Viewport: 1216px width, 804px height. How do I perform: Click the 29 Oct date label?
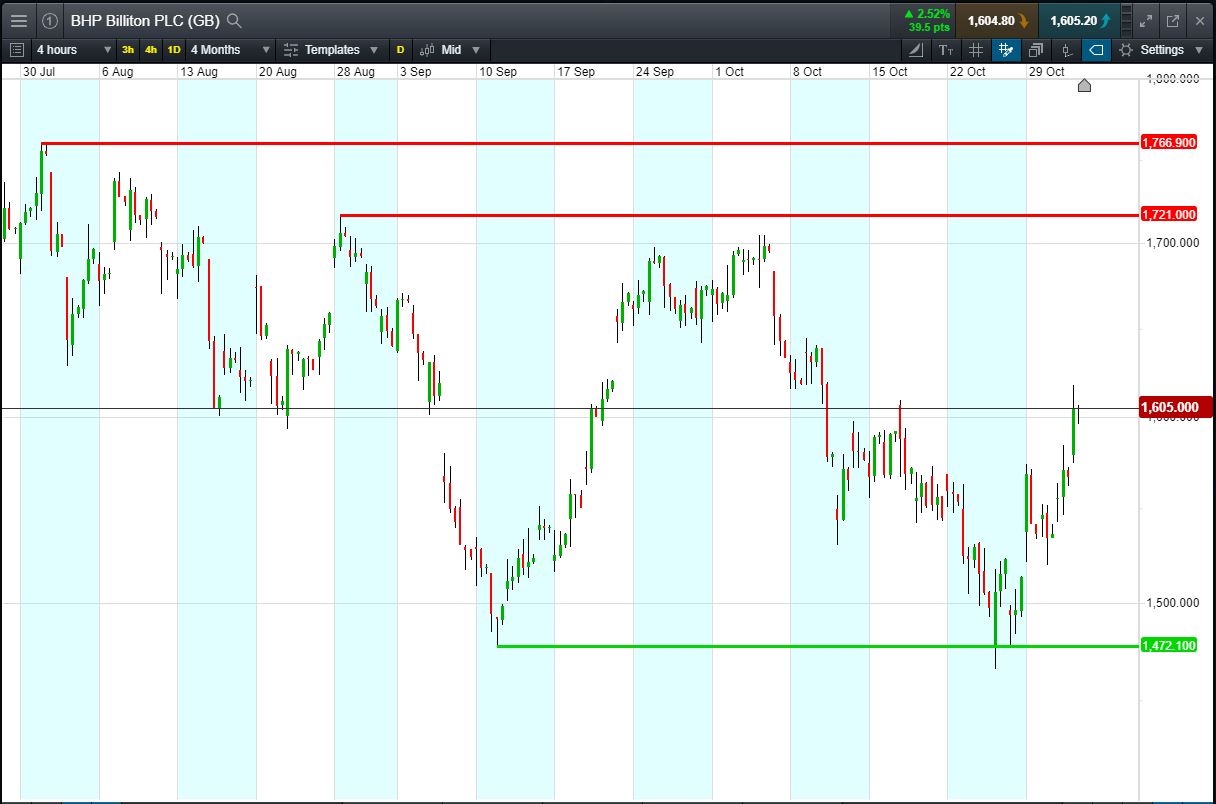[x=1047, y=72]
